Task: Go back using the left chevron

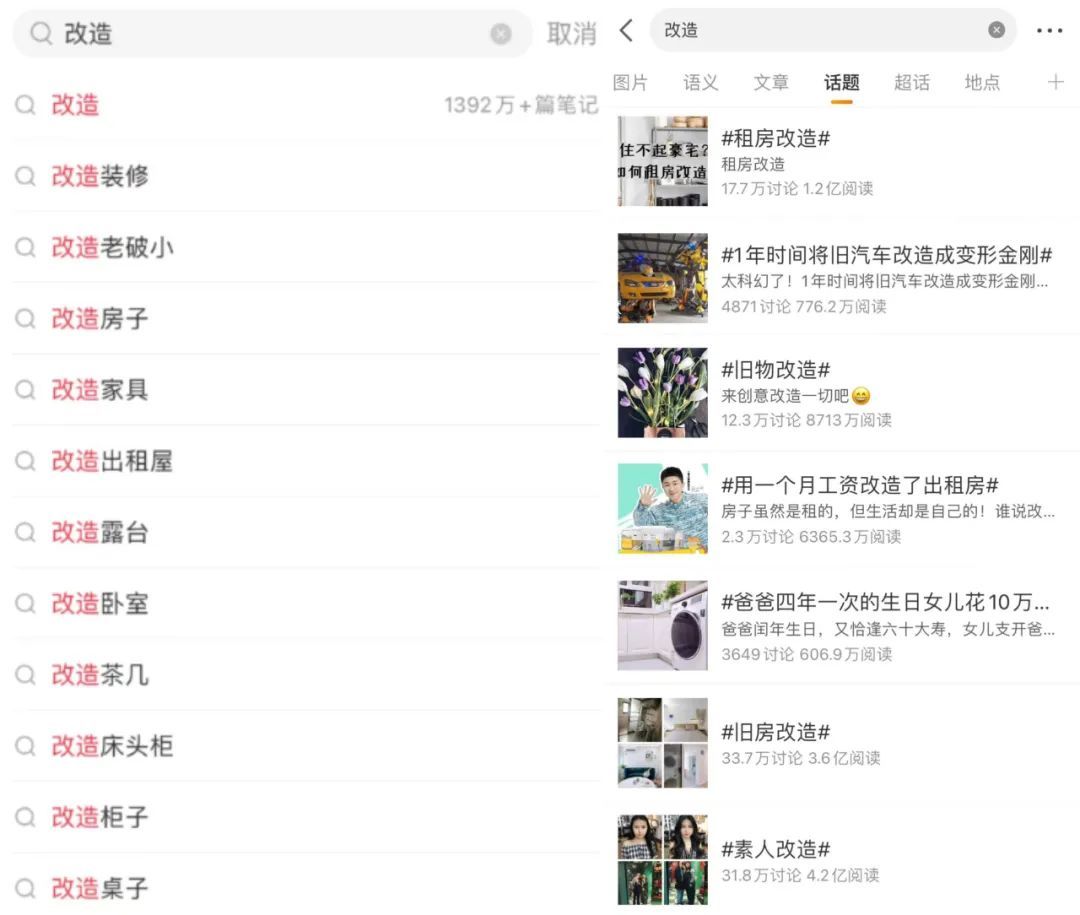Action: coord(627,30)
